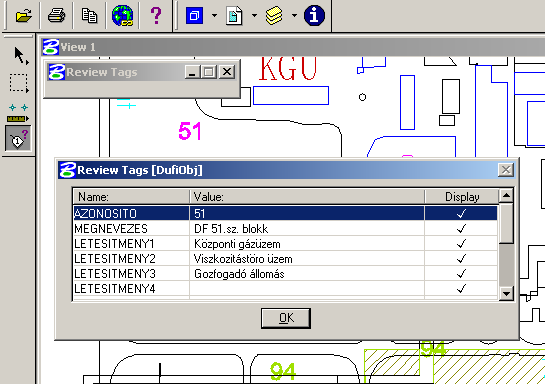Screen dimensions: 545x384
Task: Select the LETESITMENY2 tag name
Action: pyautogui.click(x=115, y=259)
